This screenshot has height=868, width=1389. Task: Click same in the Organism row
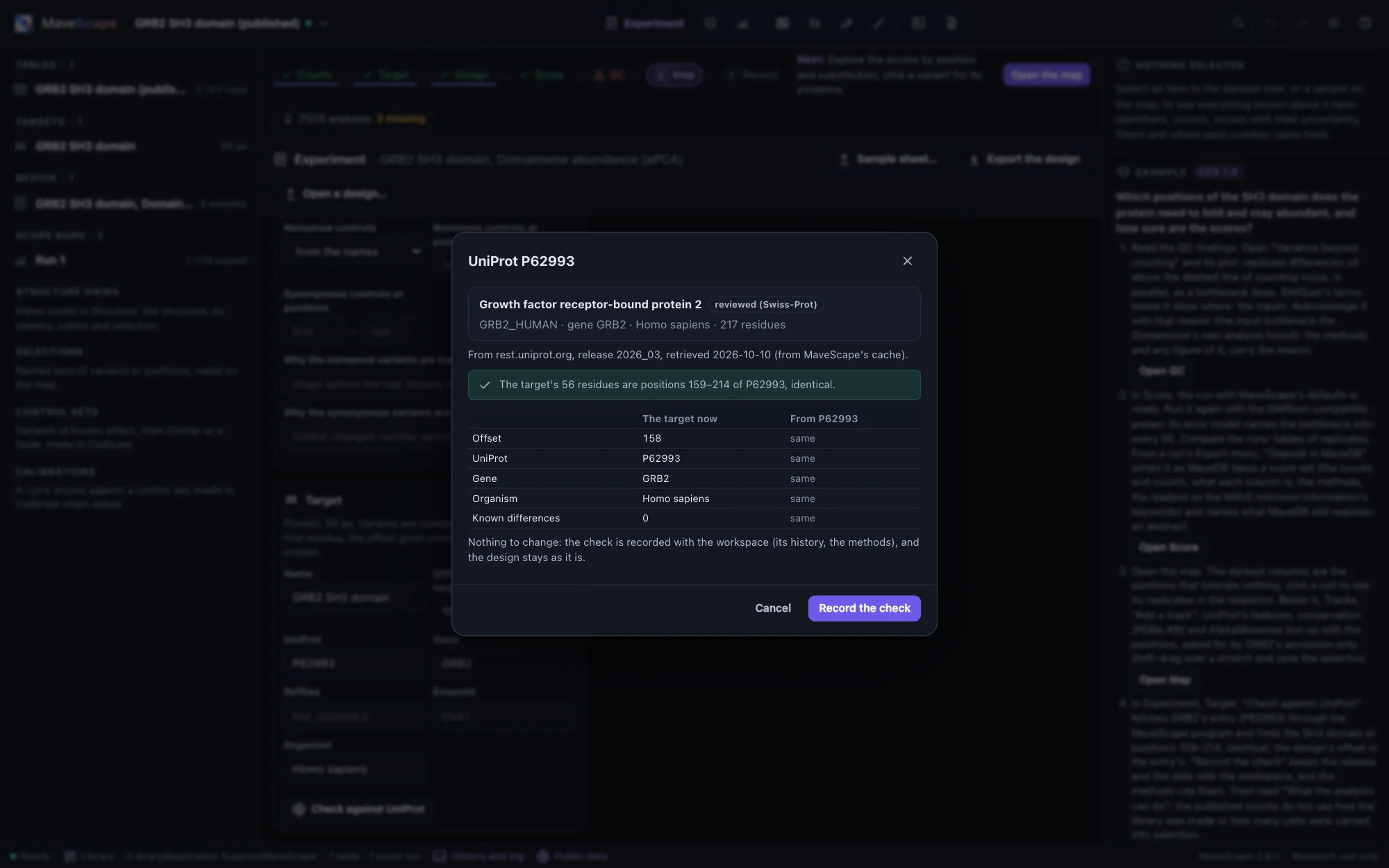[802, 499]
